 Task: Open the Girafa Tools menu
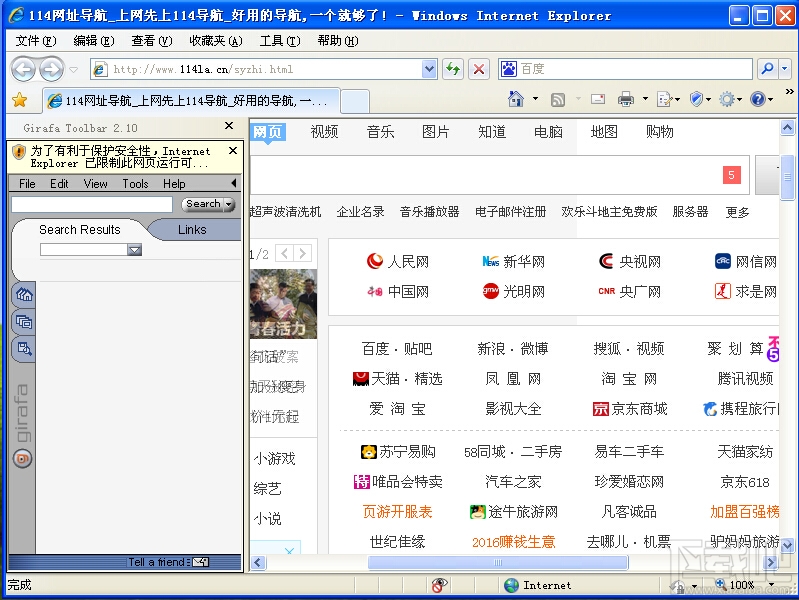tap(135, 184)
